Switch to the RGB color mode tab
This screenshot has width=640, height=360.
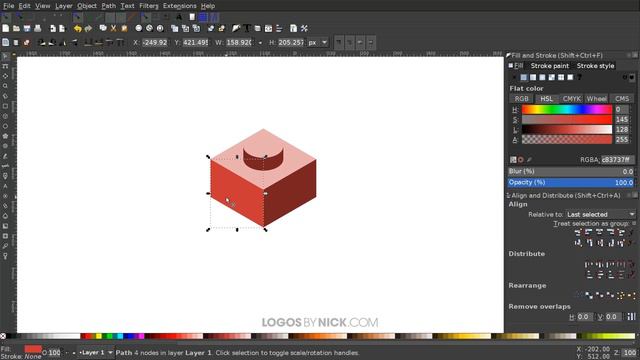point(521,99)
